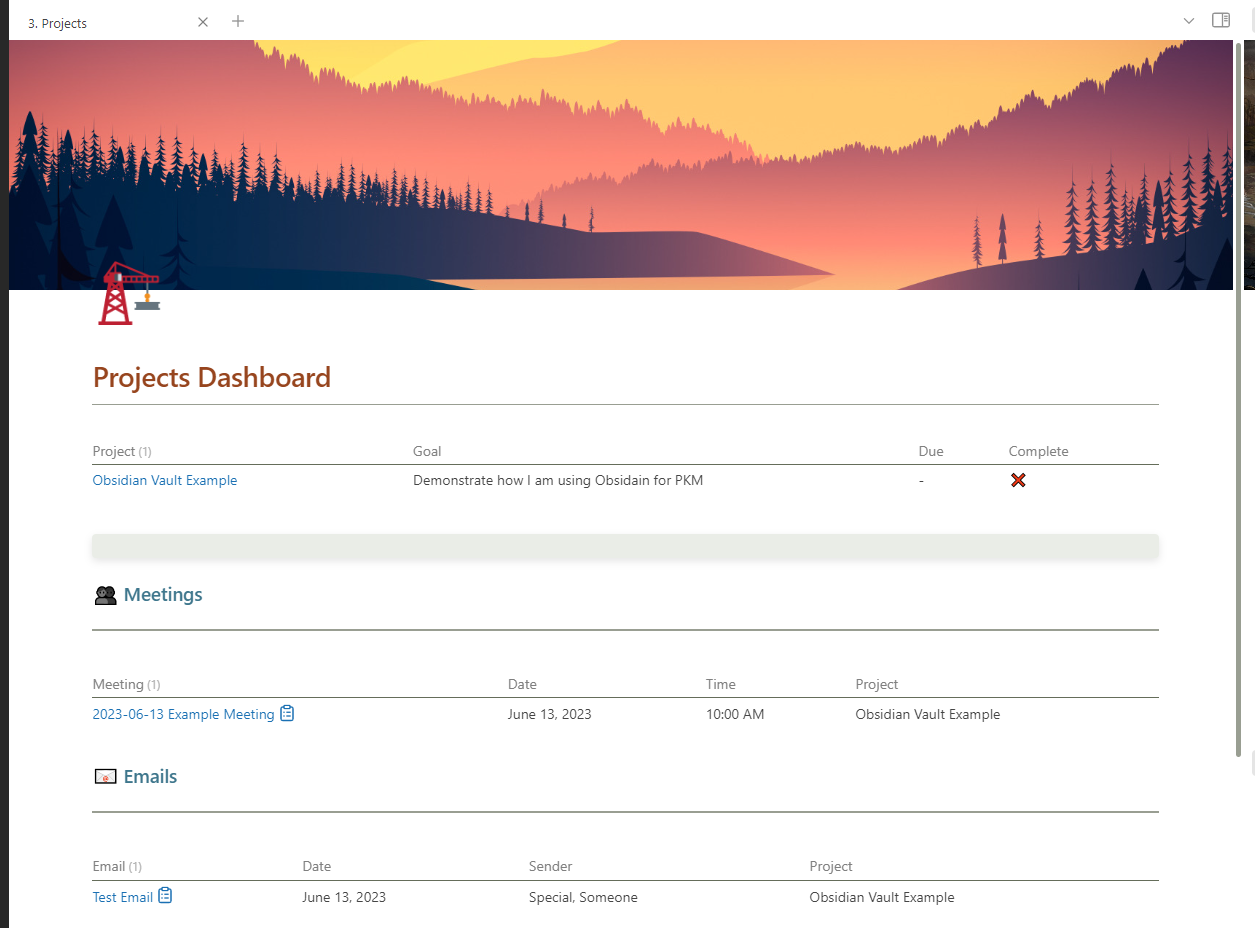Click the red X in Complete column
Viewport: 1255px width, 928px height.
point(1018,480)
